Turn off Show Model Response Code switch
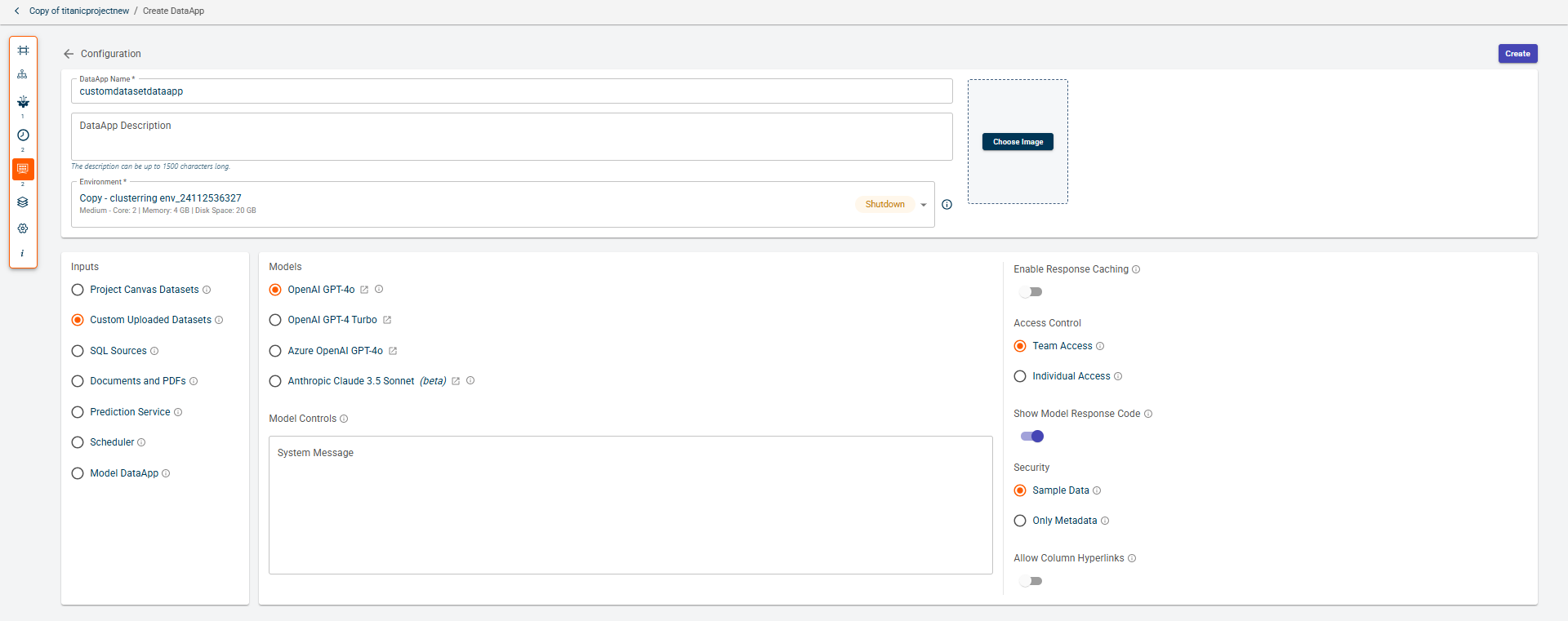The height and width of the screenshot is (621, 1568). coord(1032,437)
